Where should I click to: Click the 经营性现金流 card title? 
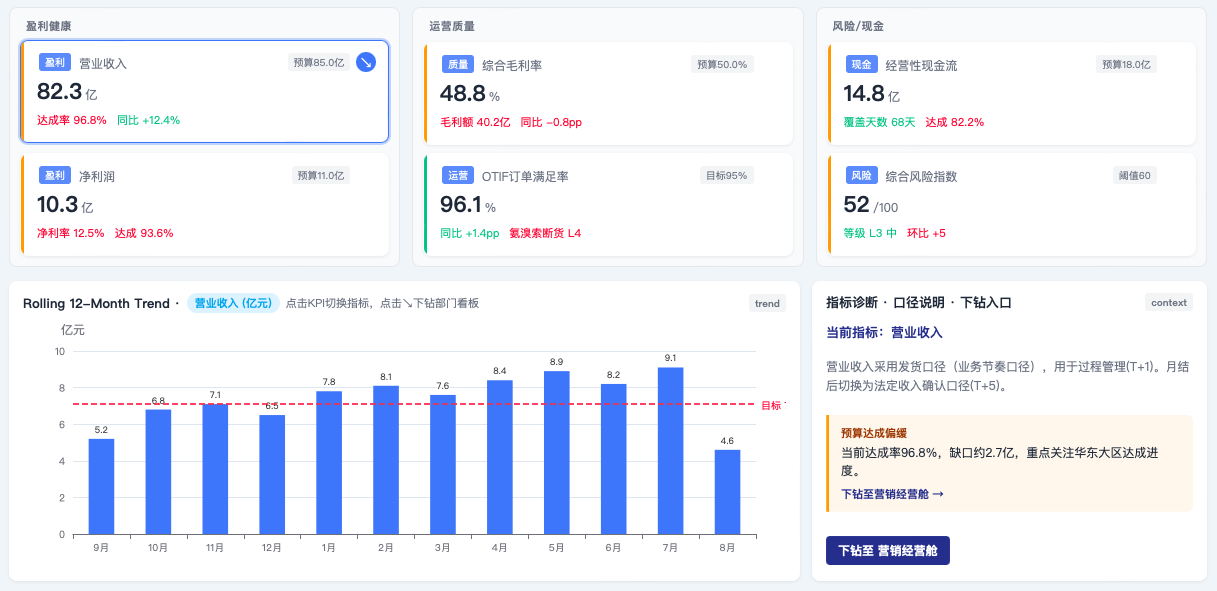point(921,65)
